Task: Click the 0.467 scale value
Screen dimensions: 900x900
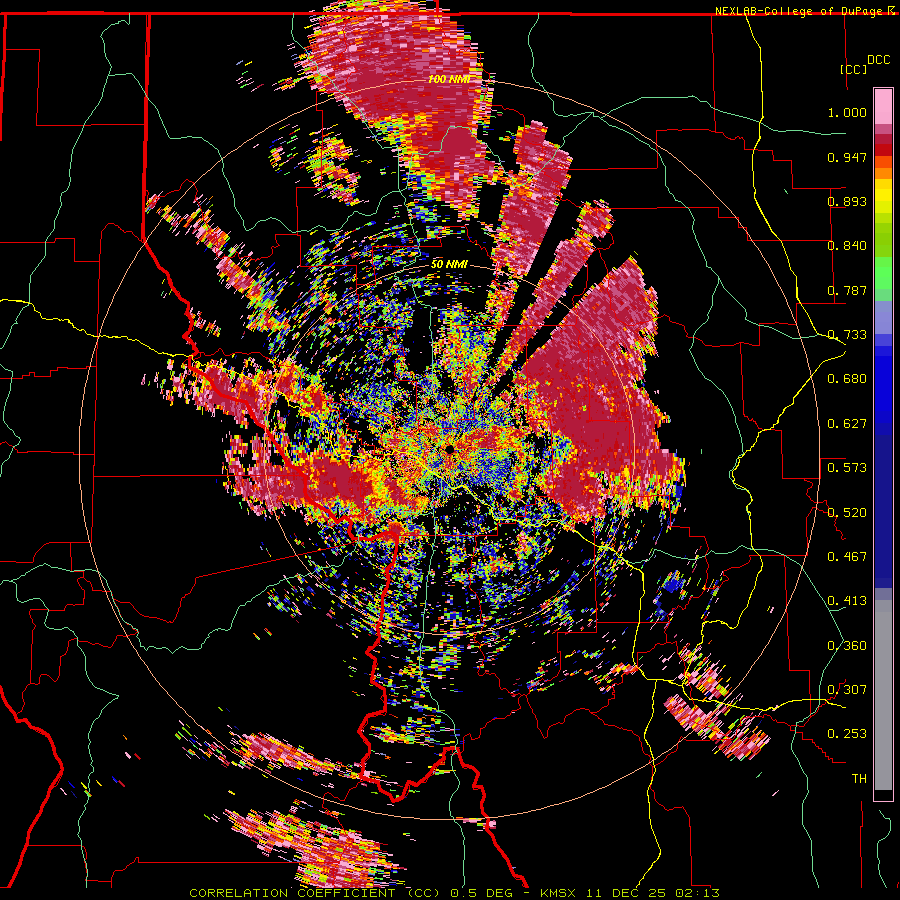Action: click(x=847, y=557)
